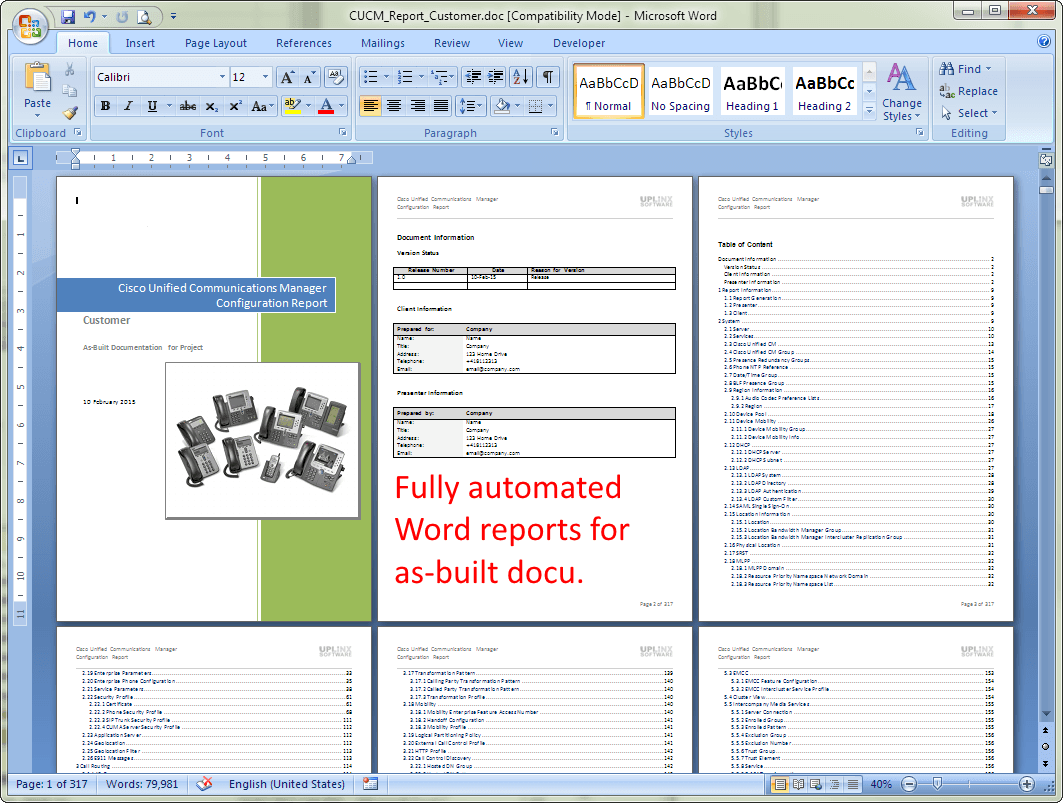
Task: Sort text with A-Z icon
Action: [x=521, y=77]
